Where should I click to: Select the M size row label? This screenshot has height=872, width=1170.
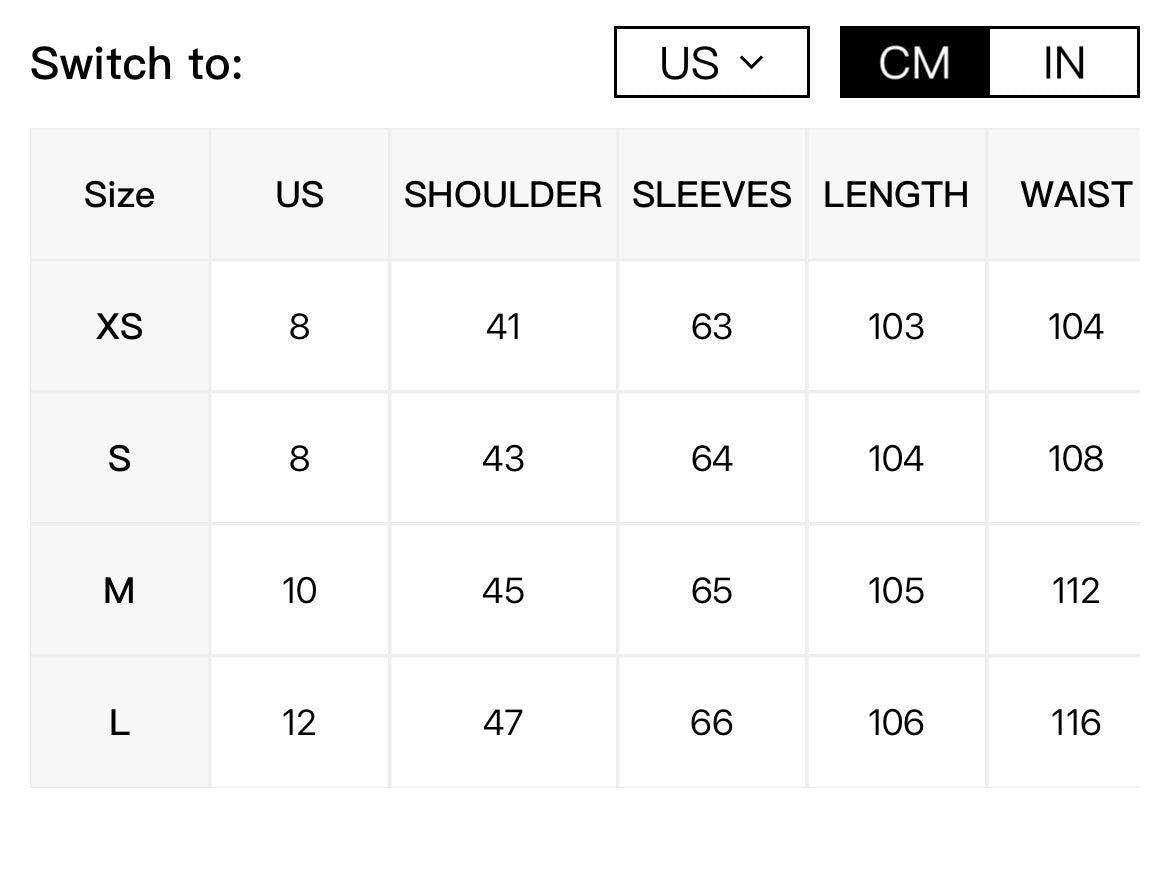(x=119, y=590)
